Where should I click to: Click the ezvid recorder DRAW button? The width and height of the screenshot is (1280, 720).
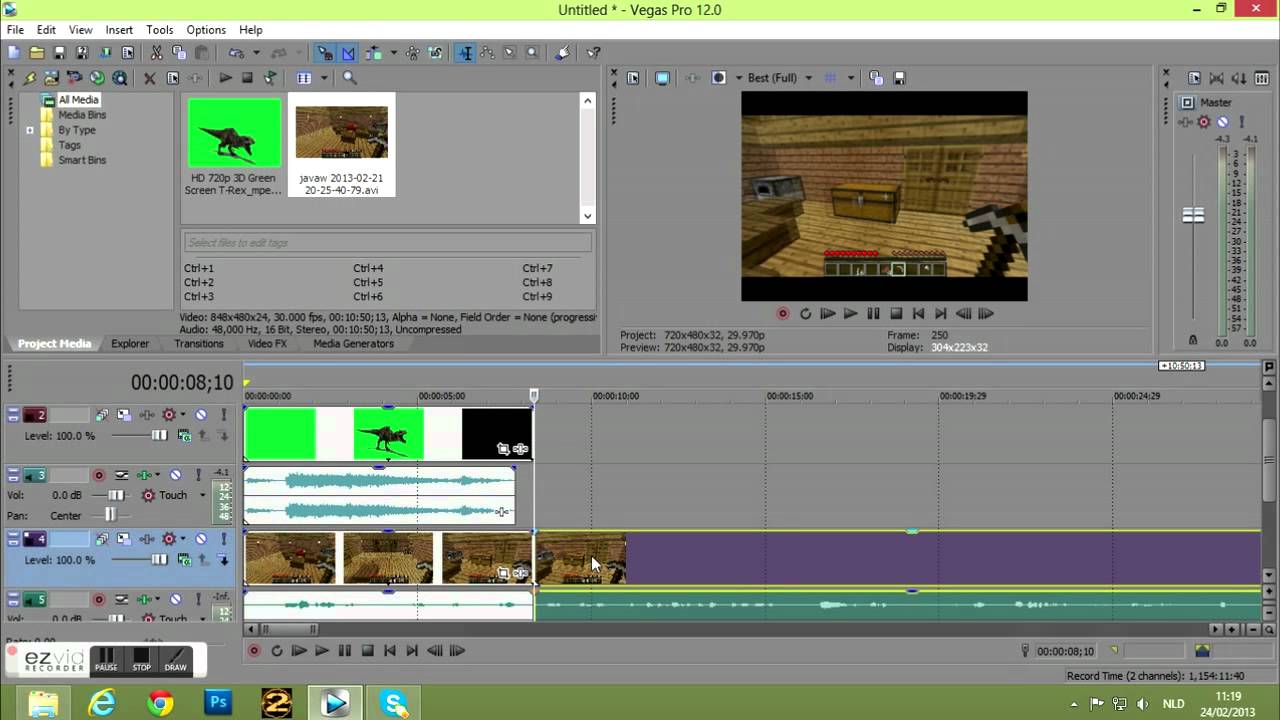176,660
